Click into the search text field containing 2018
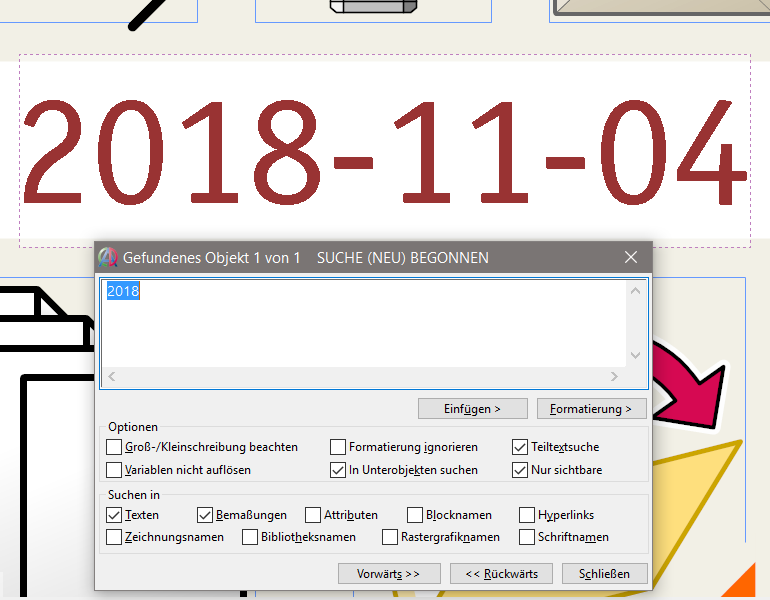Image resolution: width=770 pixels, height=600 pixels. pos(363,324)
